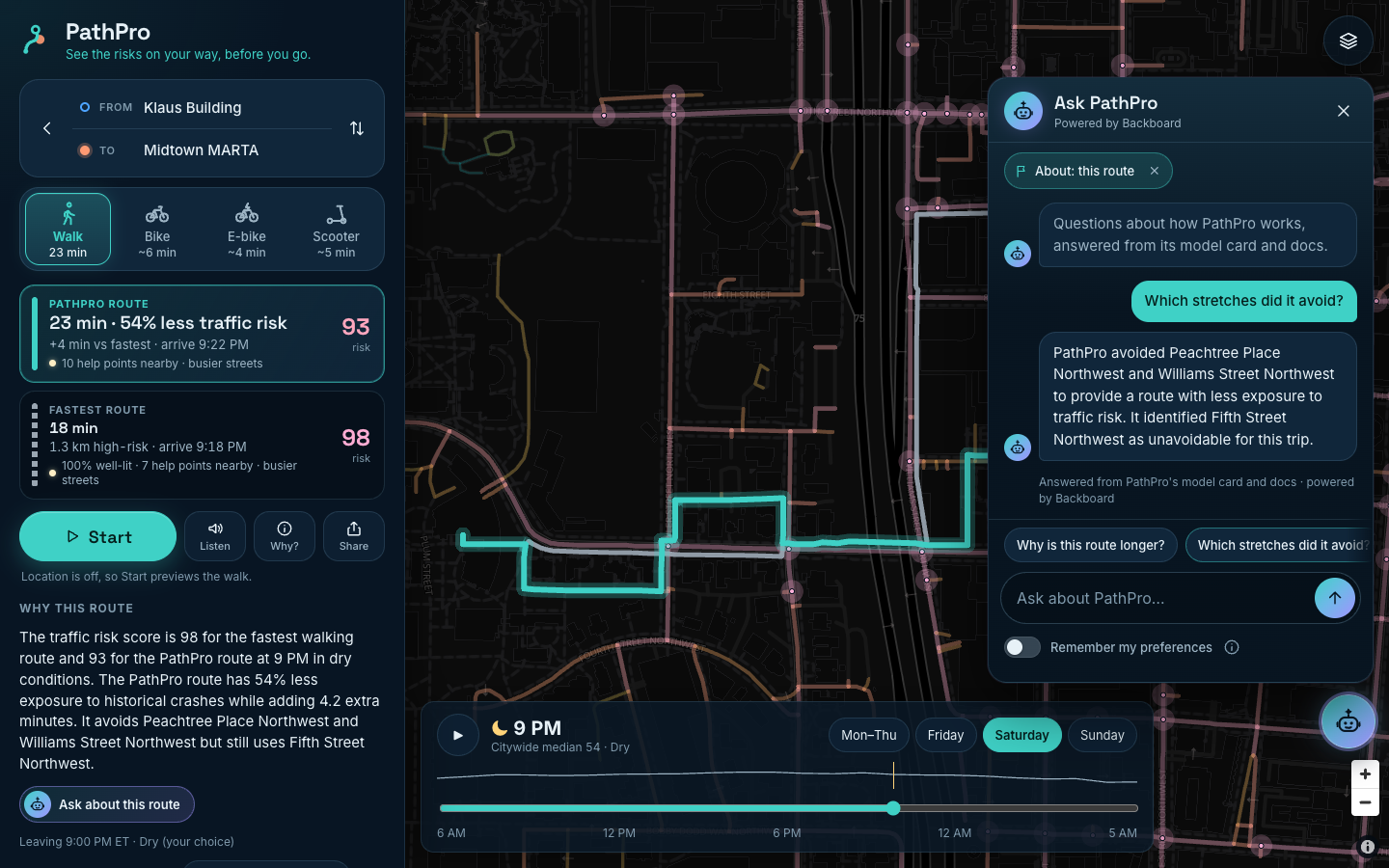Swap the From and To locations
Screen dimensions: 1389x868
pos(357,128)
